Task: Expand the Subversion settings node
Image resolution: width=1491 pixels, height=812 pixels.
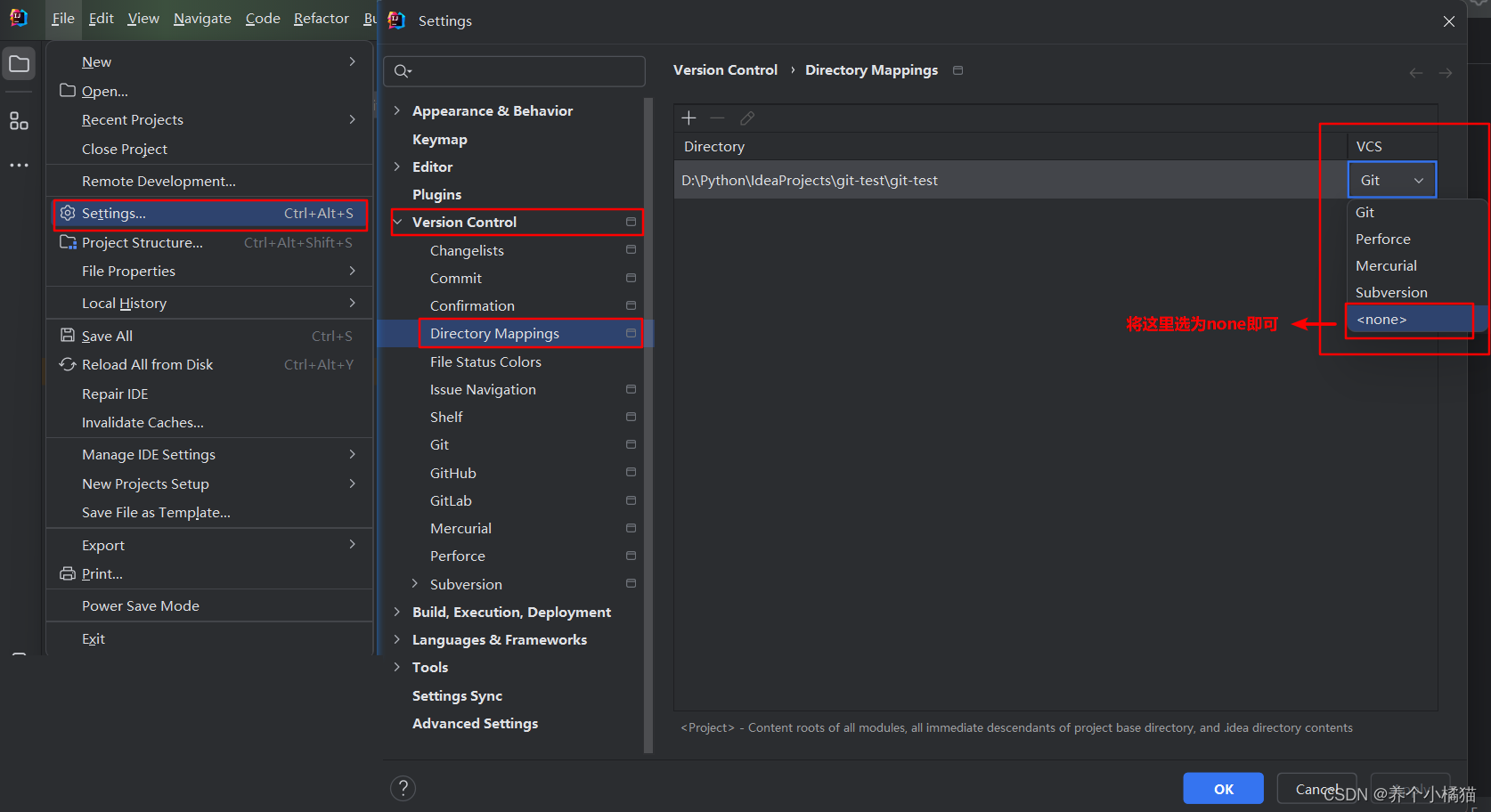Action: (415, 584)
